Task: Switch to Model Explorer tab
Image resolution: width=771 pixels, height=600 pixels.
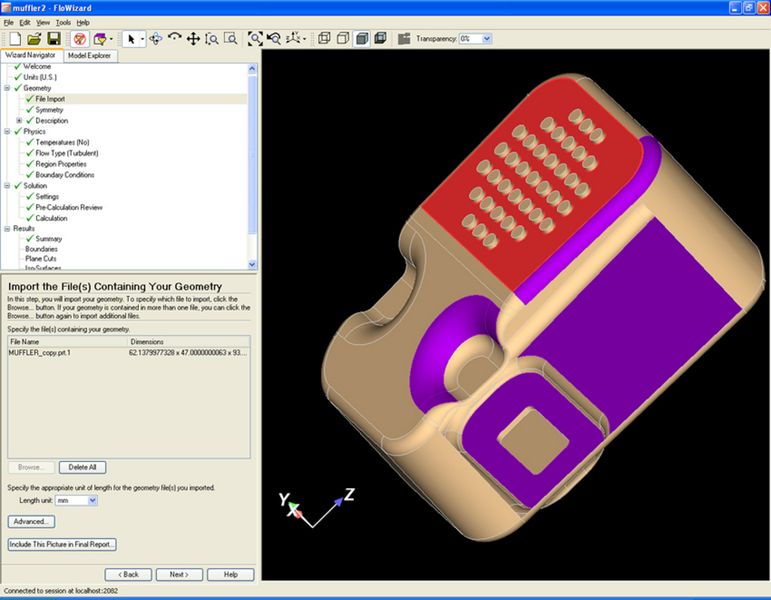Action: pyautogui.click(x=89, y=56)
